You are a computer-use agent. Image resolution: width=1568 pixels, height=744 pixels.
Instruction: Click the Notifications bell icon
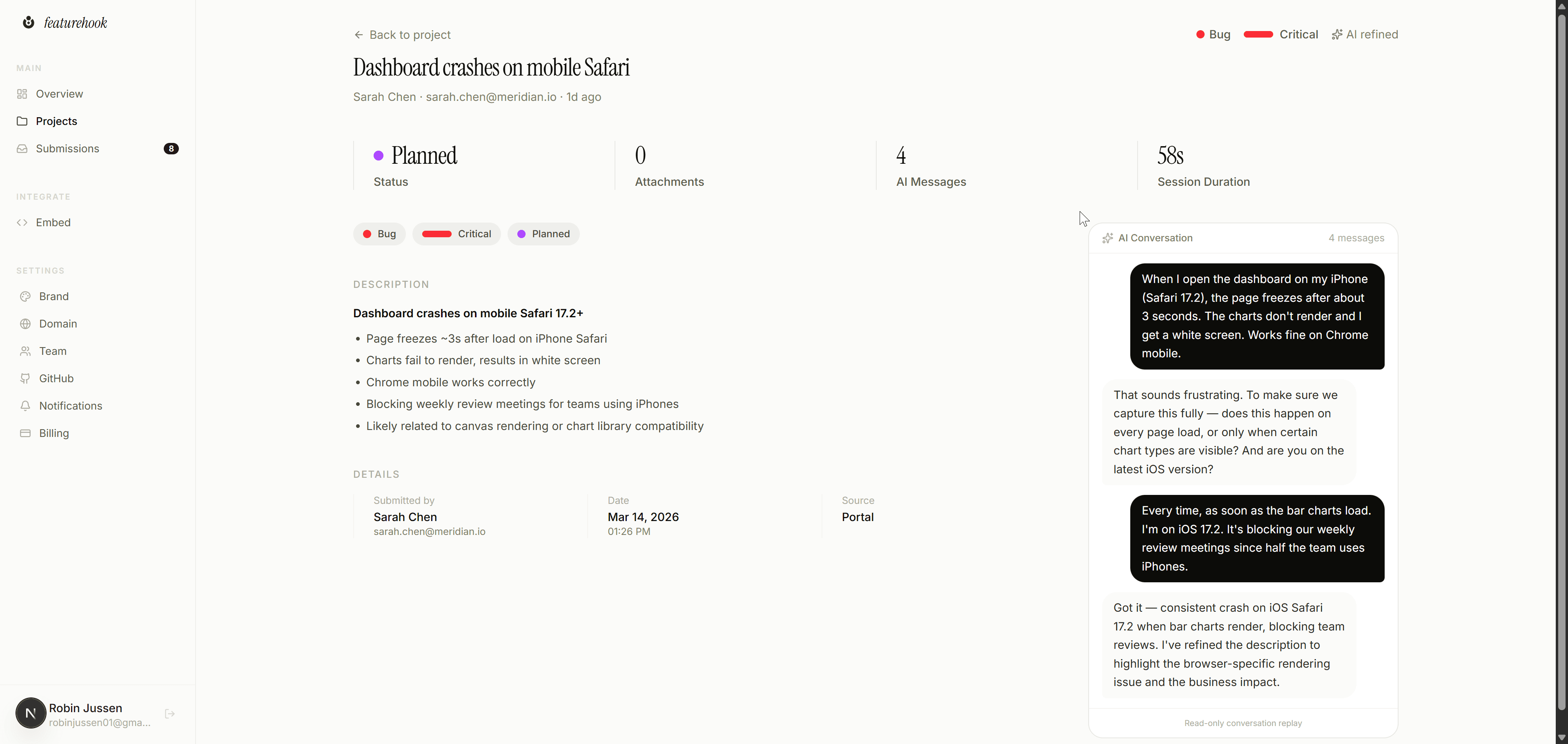(26, 406)
